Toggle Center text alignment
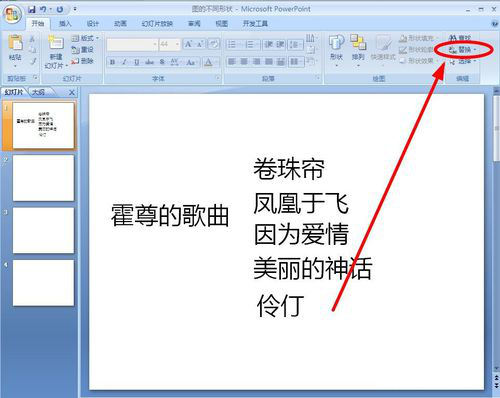 (x=244, y=62)
